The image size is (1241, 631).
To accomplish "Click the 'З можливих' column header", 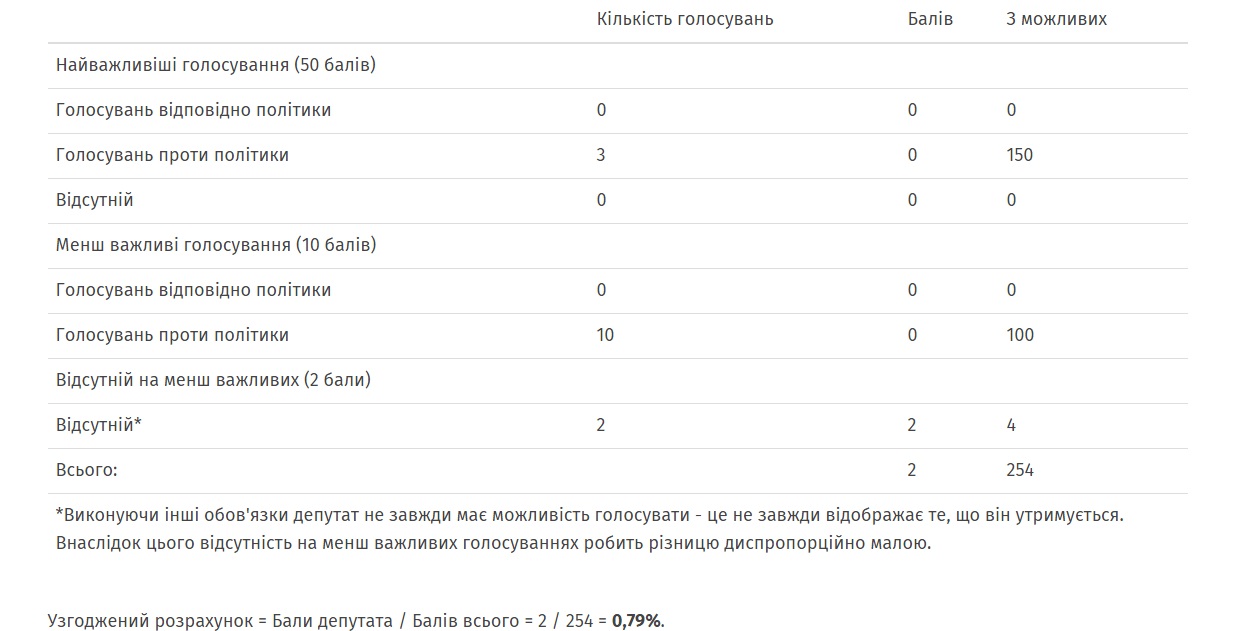I will (x=1057, y=19).
